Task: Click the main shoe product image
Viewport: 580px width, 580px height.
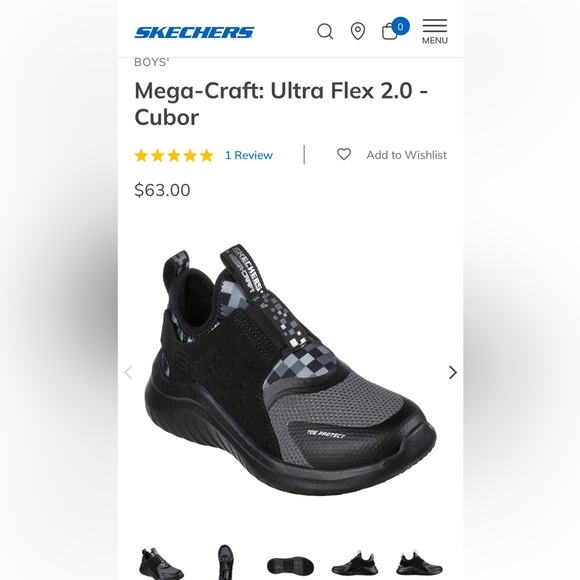Action: click(x=290, y=370)
